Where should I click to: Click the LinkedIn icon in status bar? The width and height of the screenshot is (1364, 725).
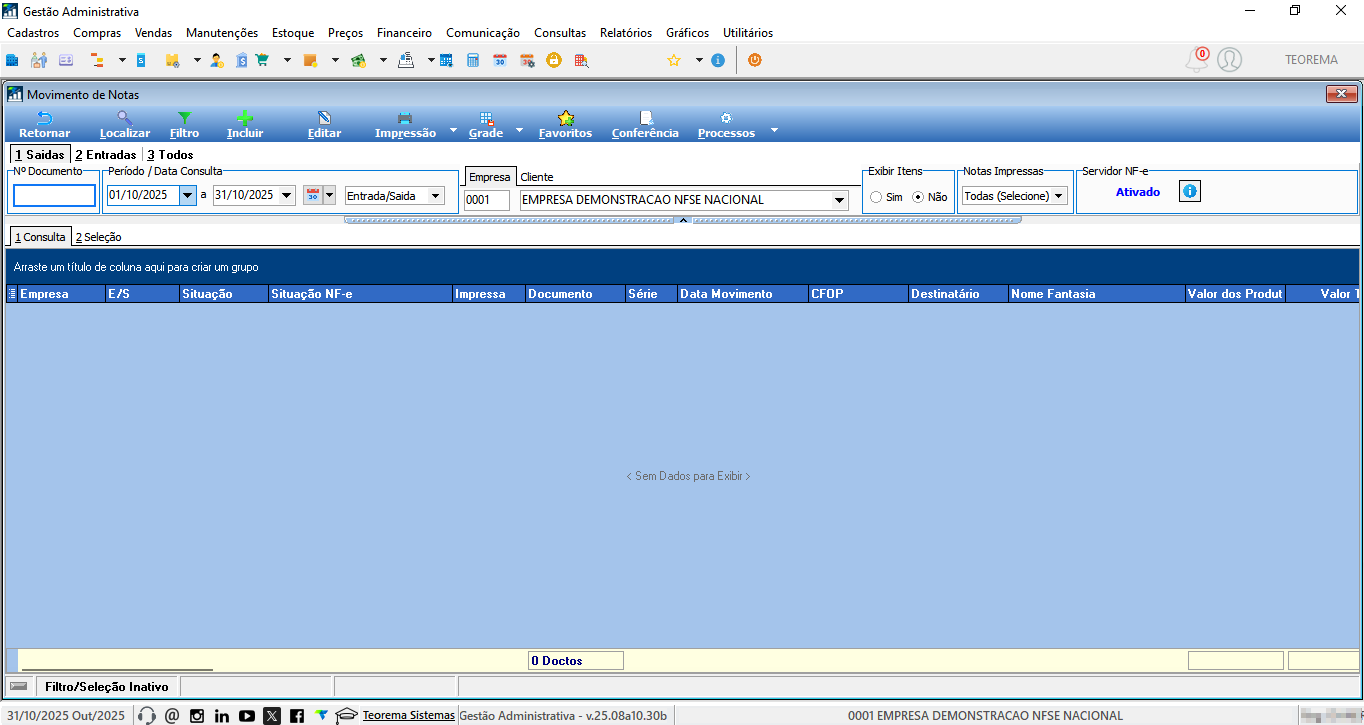(x=222, y=715)
